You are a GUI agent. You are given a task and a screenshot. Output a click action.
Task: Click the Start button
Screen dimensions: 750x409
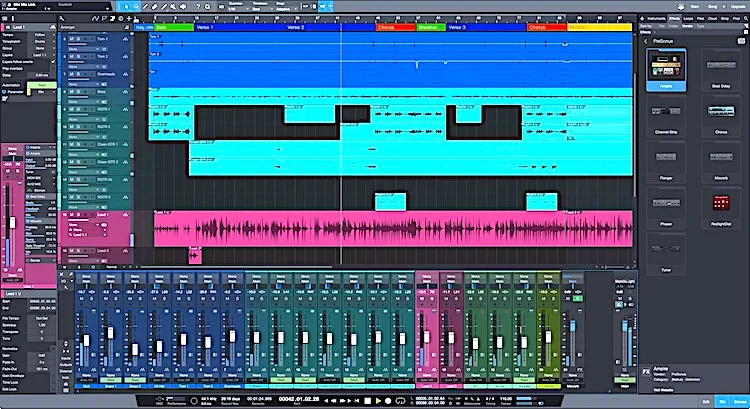tap(695, 7)
